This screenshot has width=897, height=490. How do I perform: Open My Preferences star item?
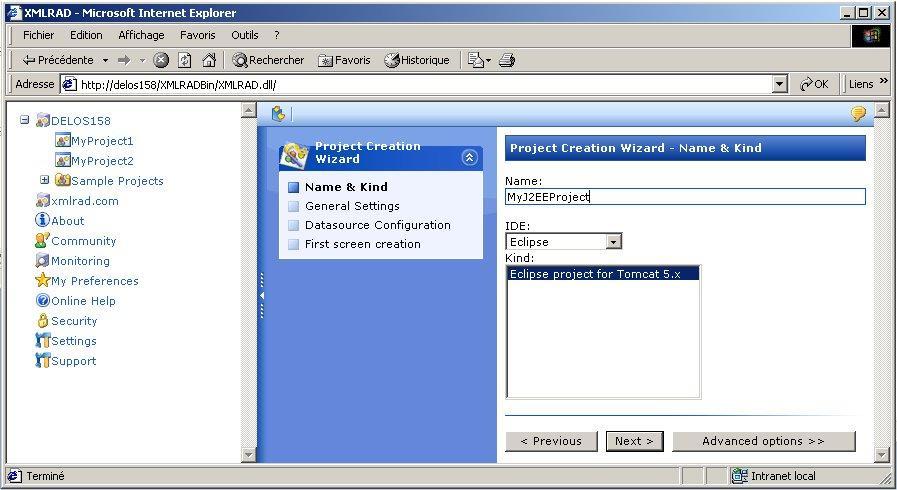[94, 281]
